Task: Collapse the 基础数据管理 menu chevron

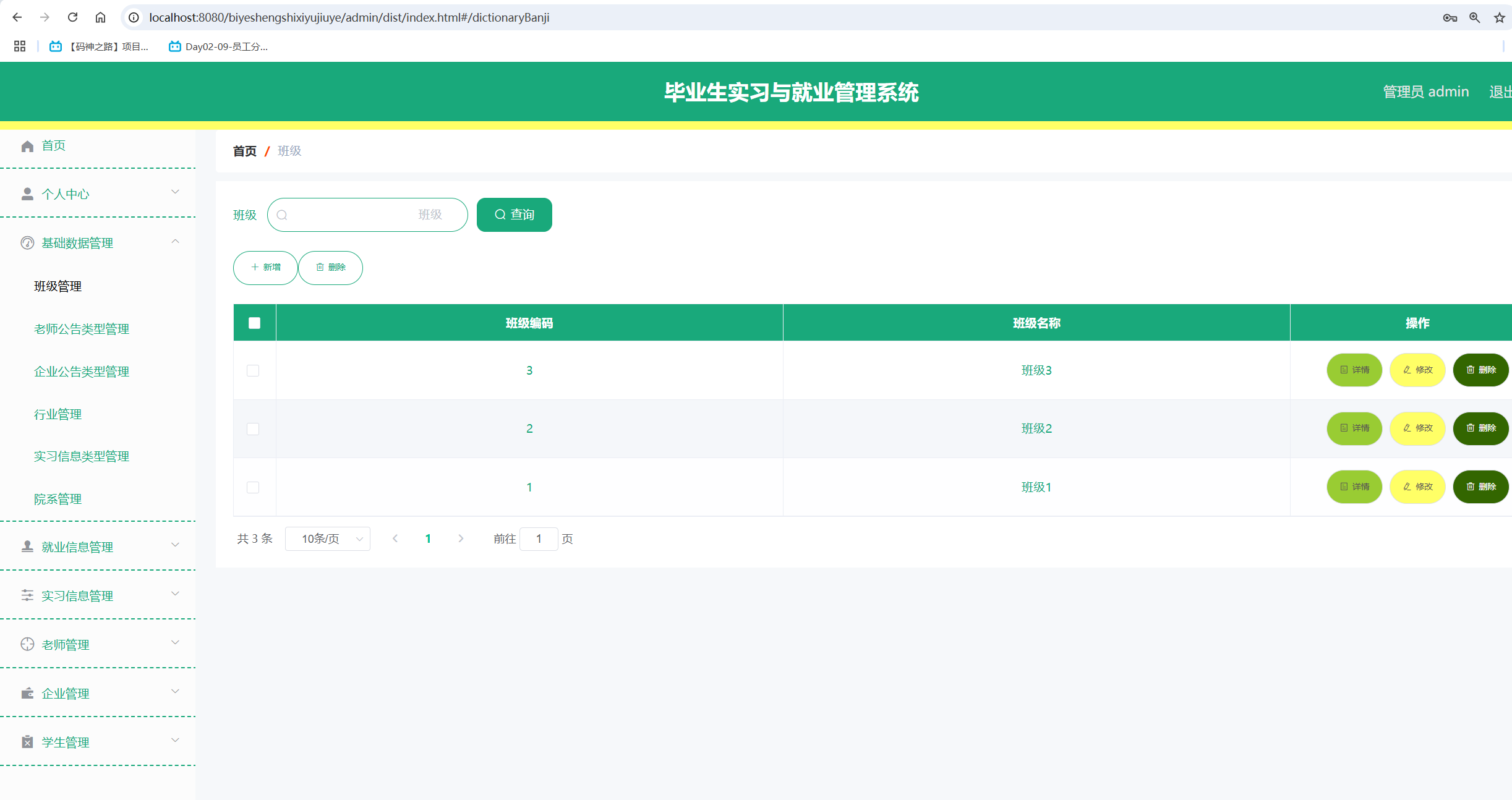Action: click(x=176, y=241)
